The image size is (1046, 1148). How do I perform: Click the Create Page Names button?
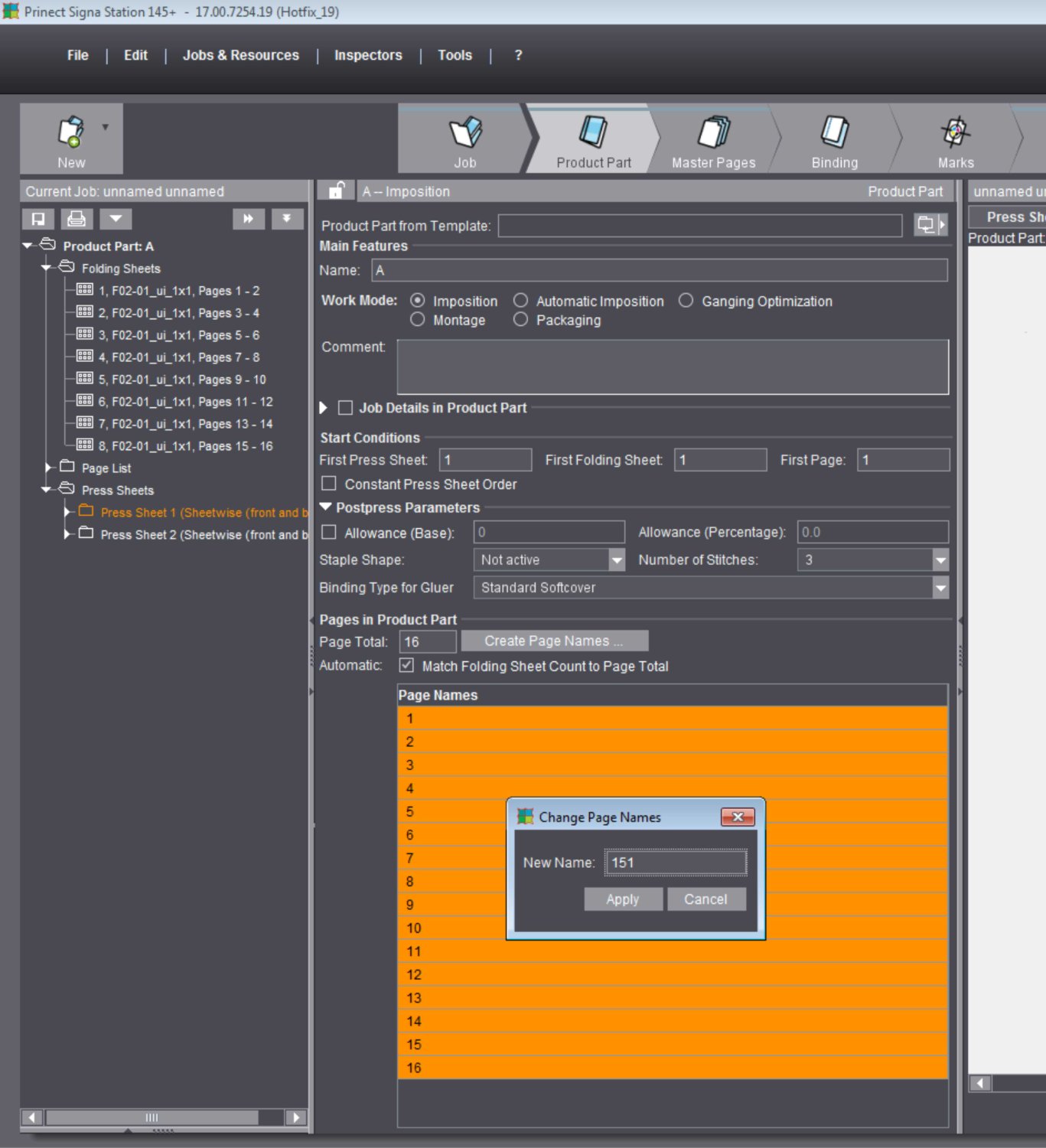[554, 641]
